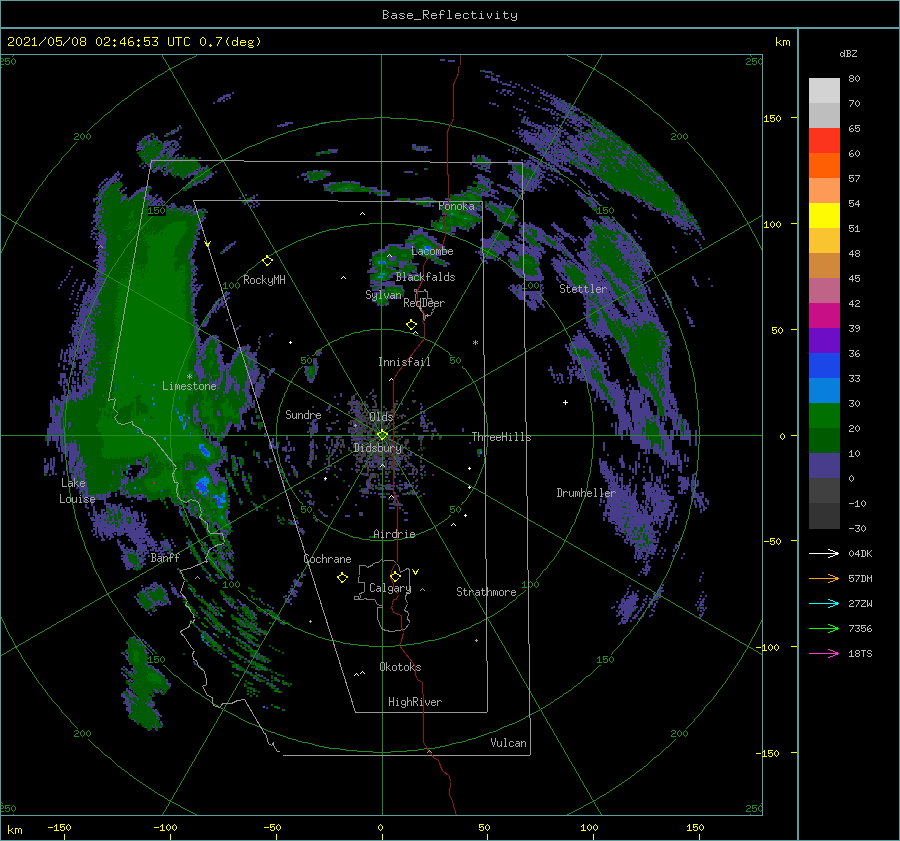900x841 pixels.
Task: Click the Okotoks city label
Action: tap(400, 667)
